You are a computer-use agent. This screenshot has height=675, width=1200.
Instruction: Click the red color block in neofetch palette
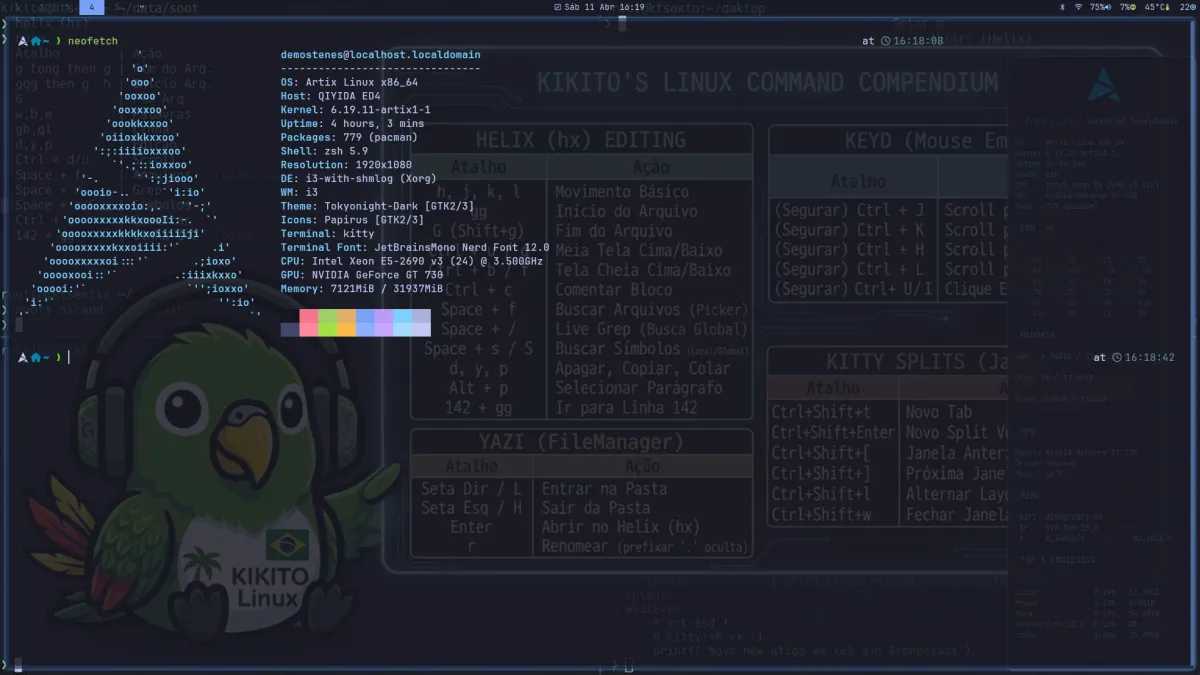308,323
